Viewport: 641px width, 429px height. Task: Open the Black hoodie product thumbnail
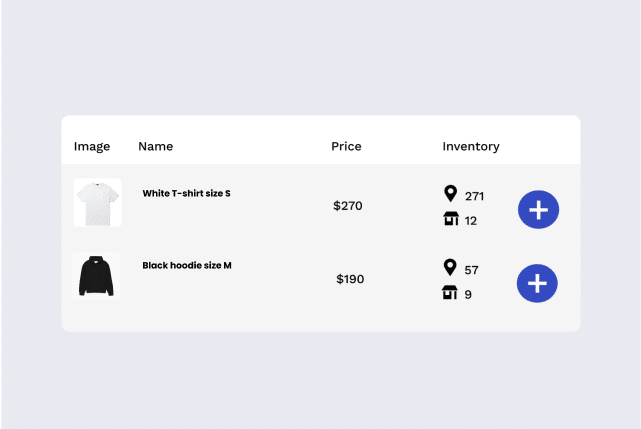coord(96,276)
